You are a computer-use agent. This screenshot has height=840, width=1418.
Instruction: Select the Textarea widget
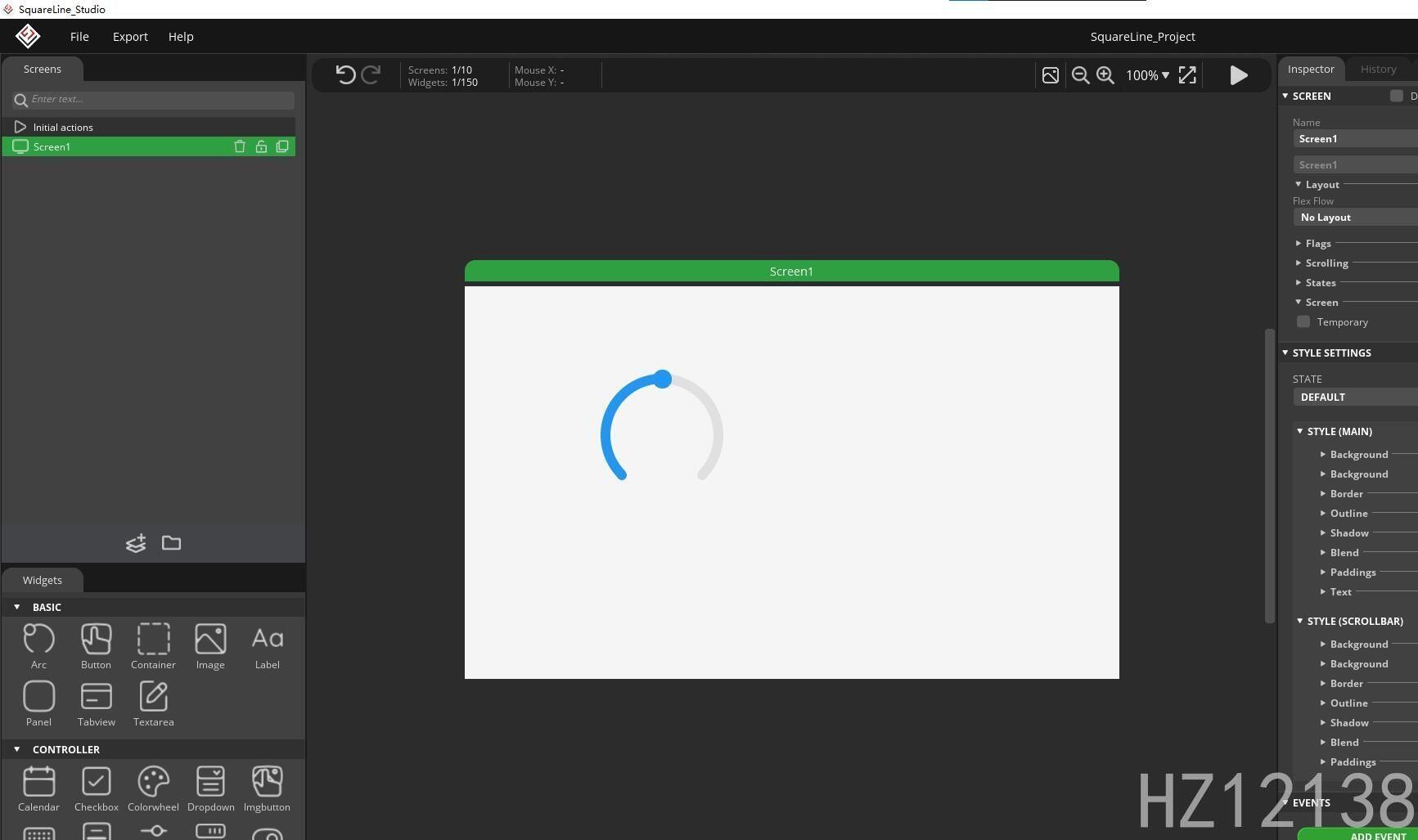[153, 703]
